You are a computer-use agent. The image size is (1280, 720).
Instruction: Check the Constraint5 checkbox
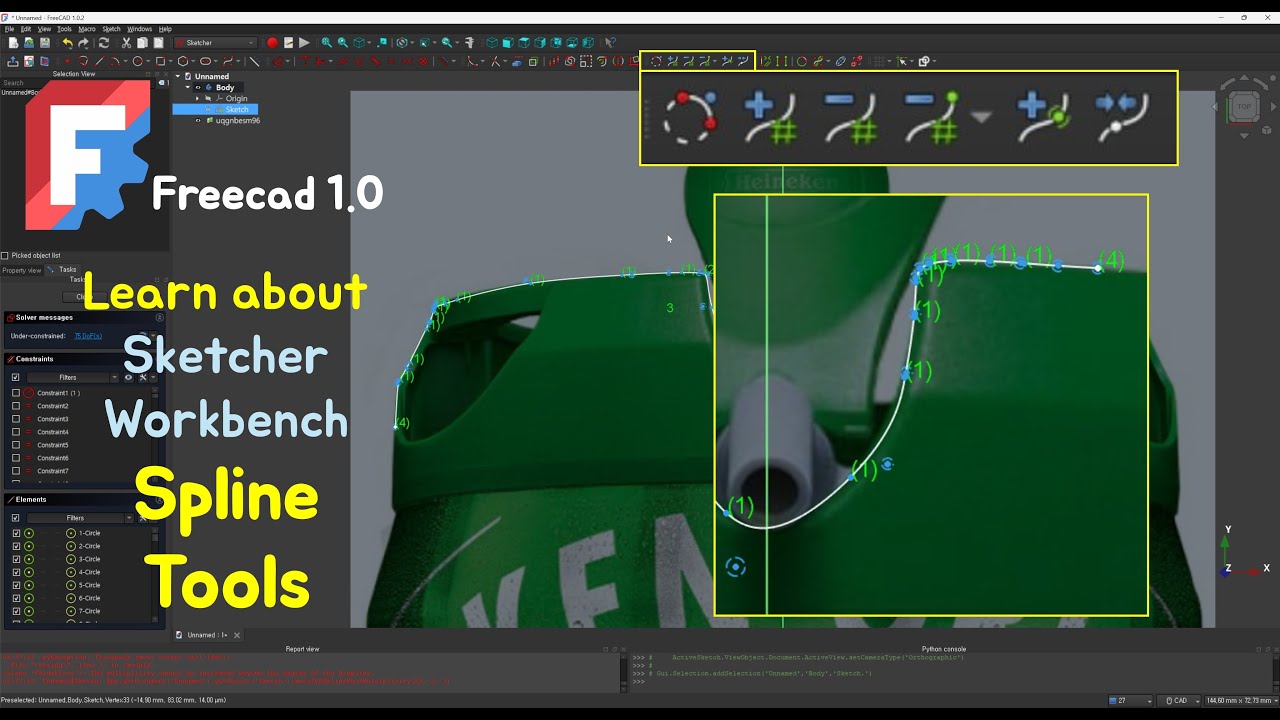(15, 445)
